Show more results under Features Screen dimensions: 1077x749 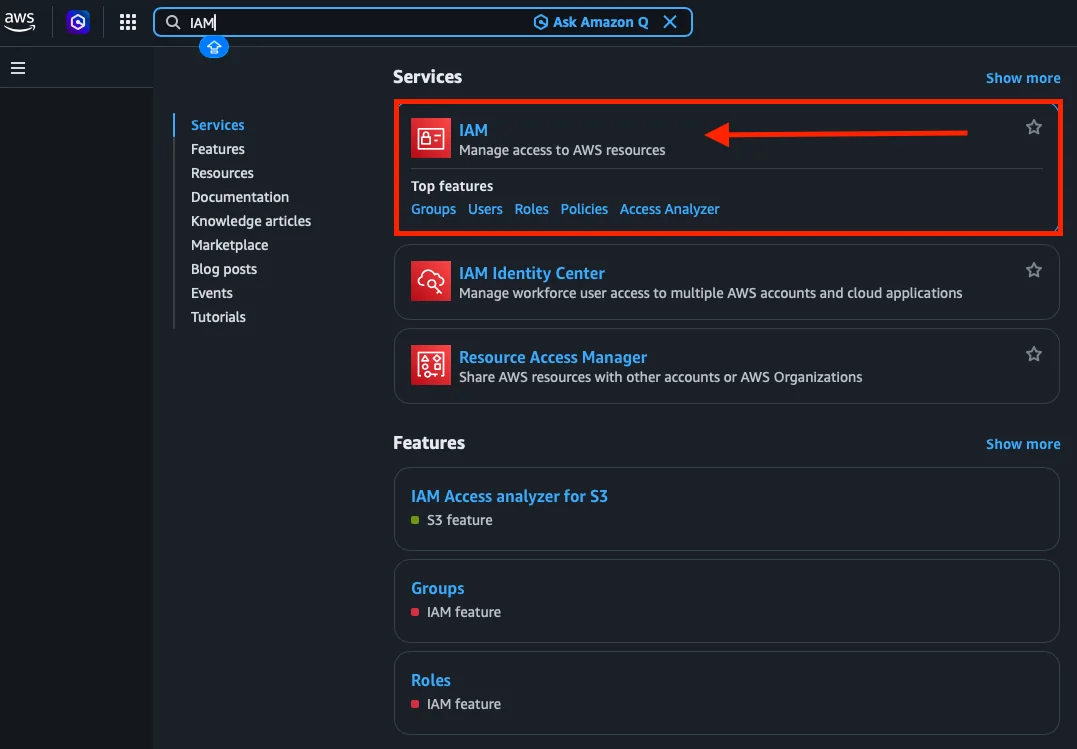[x=1022, y=444]
